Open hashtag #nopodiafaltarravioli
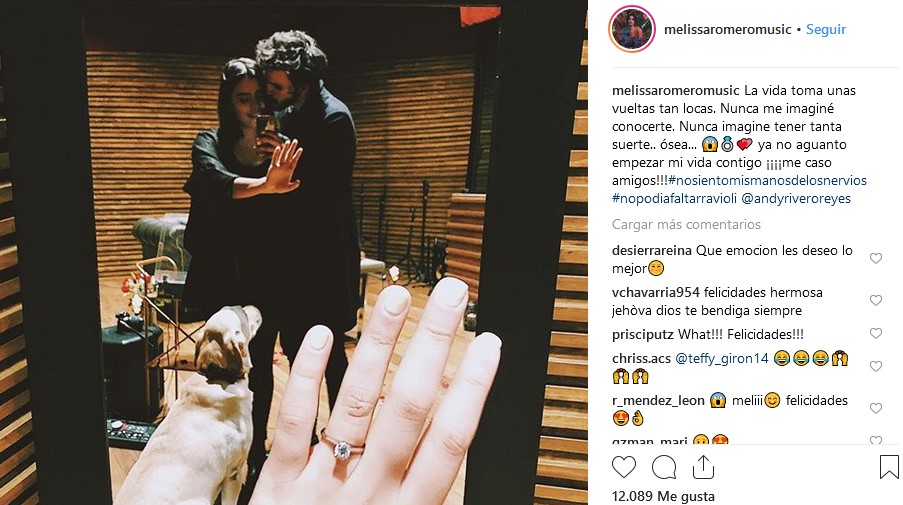 (x=674, y=199)
